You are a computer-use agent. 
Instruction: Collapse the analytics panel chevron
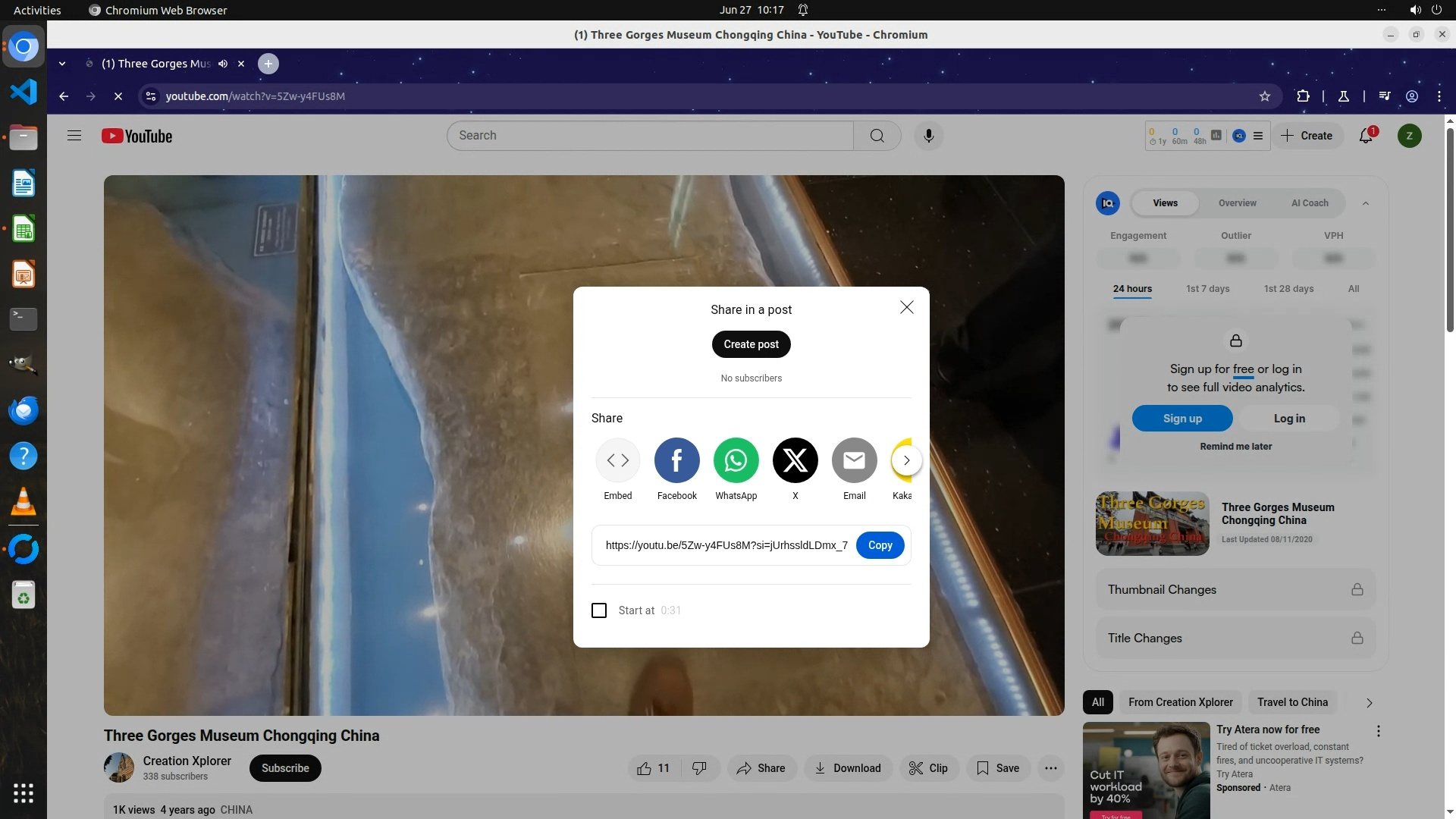(x=1366, y=203)
